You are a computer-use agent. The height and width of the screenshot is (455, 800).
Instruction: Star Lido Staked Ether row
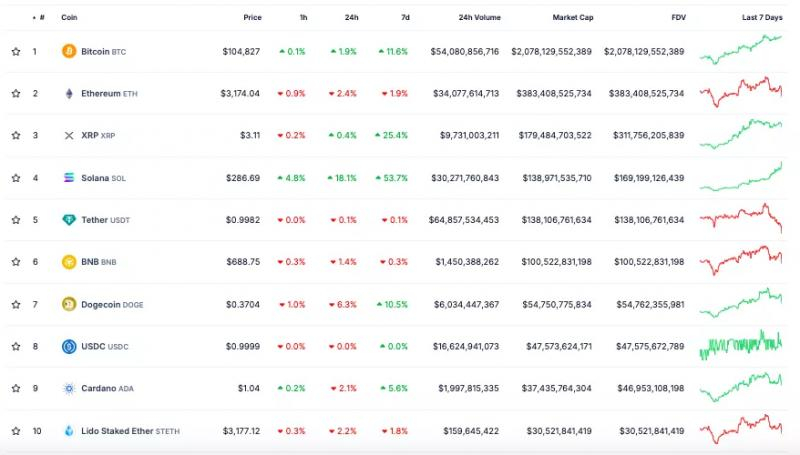coord(16,431)
